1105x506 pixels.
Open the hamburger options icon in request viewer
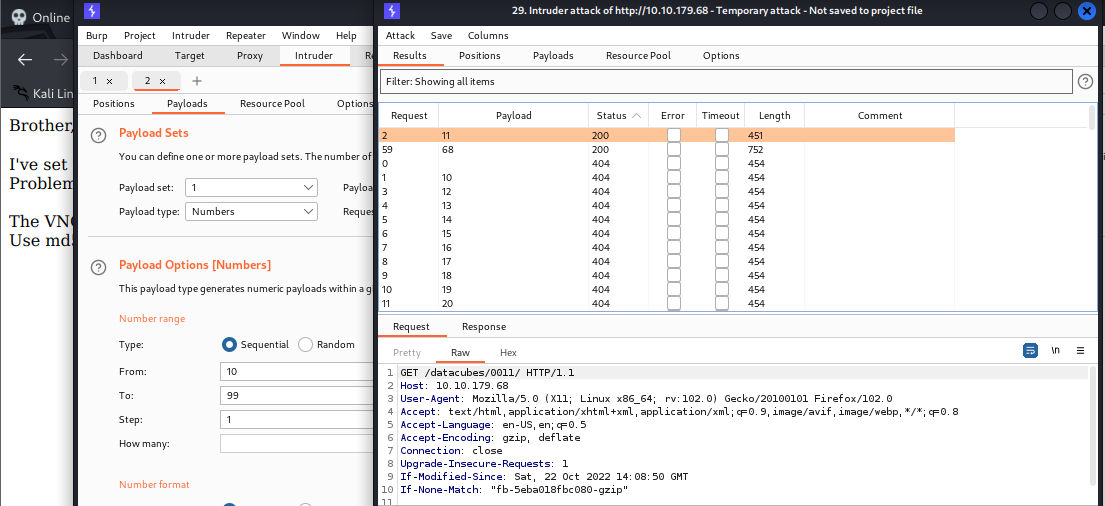coord(1080,350)
